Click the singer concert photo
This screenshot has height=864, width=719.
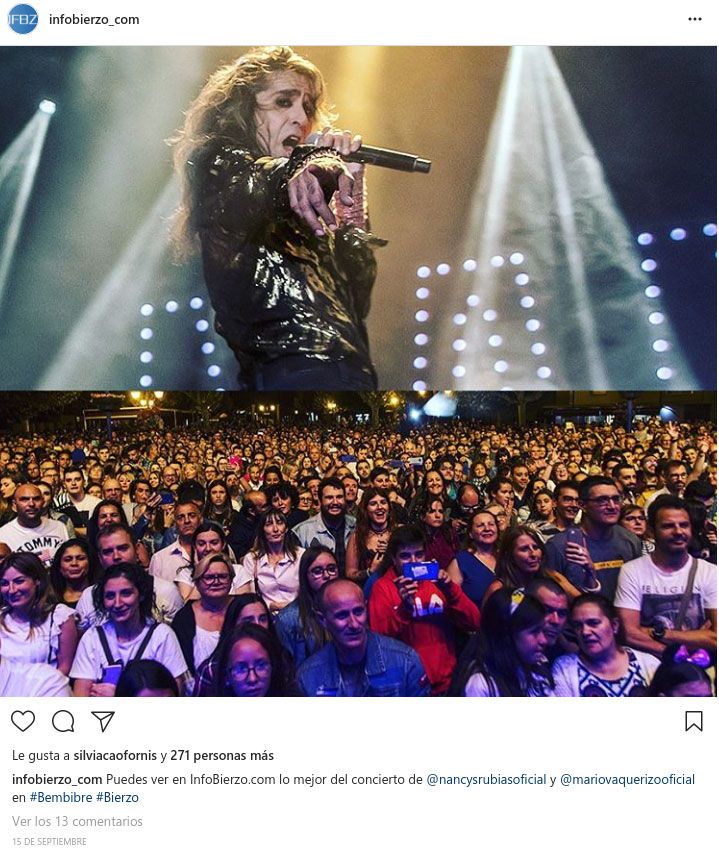(359, 218)
